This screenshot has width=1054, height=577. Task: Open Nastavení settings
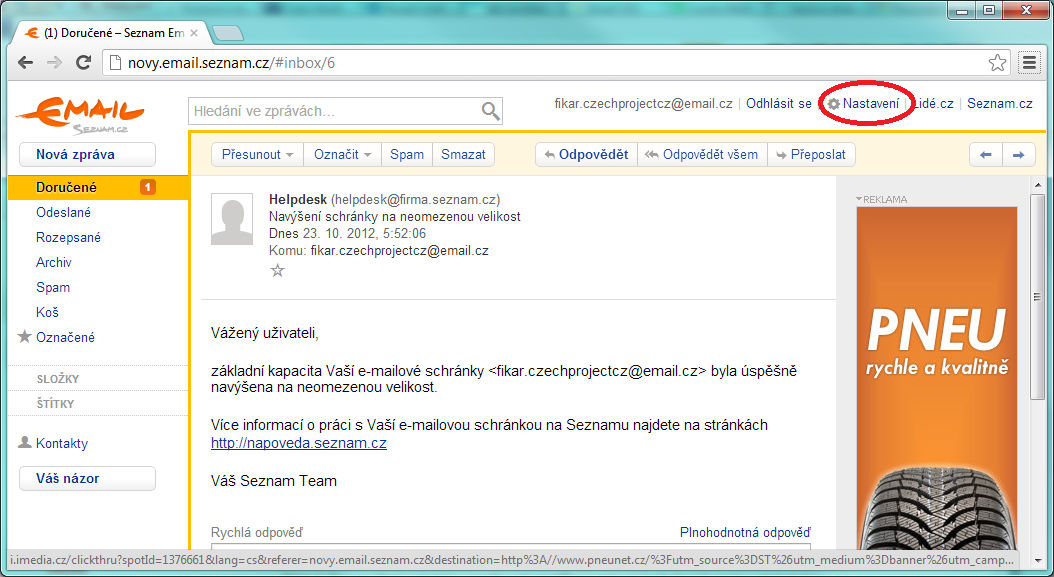(x=863, y=104)
